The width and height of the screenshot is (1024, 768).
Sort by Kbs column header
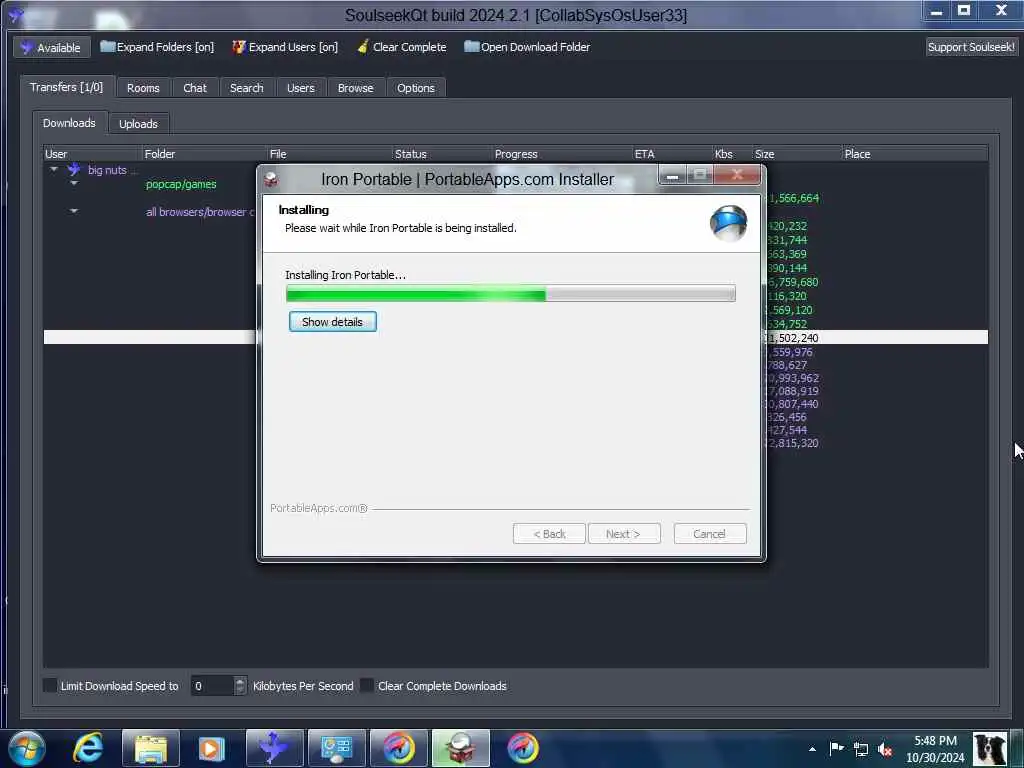pyautogui.click(x=732, y=154)
